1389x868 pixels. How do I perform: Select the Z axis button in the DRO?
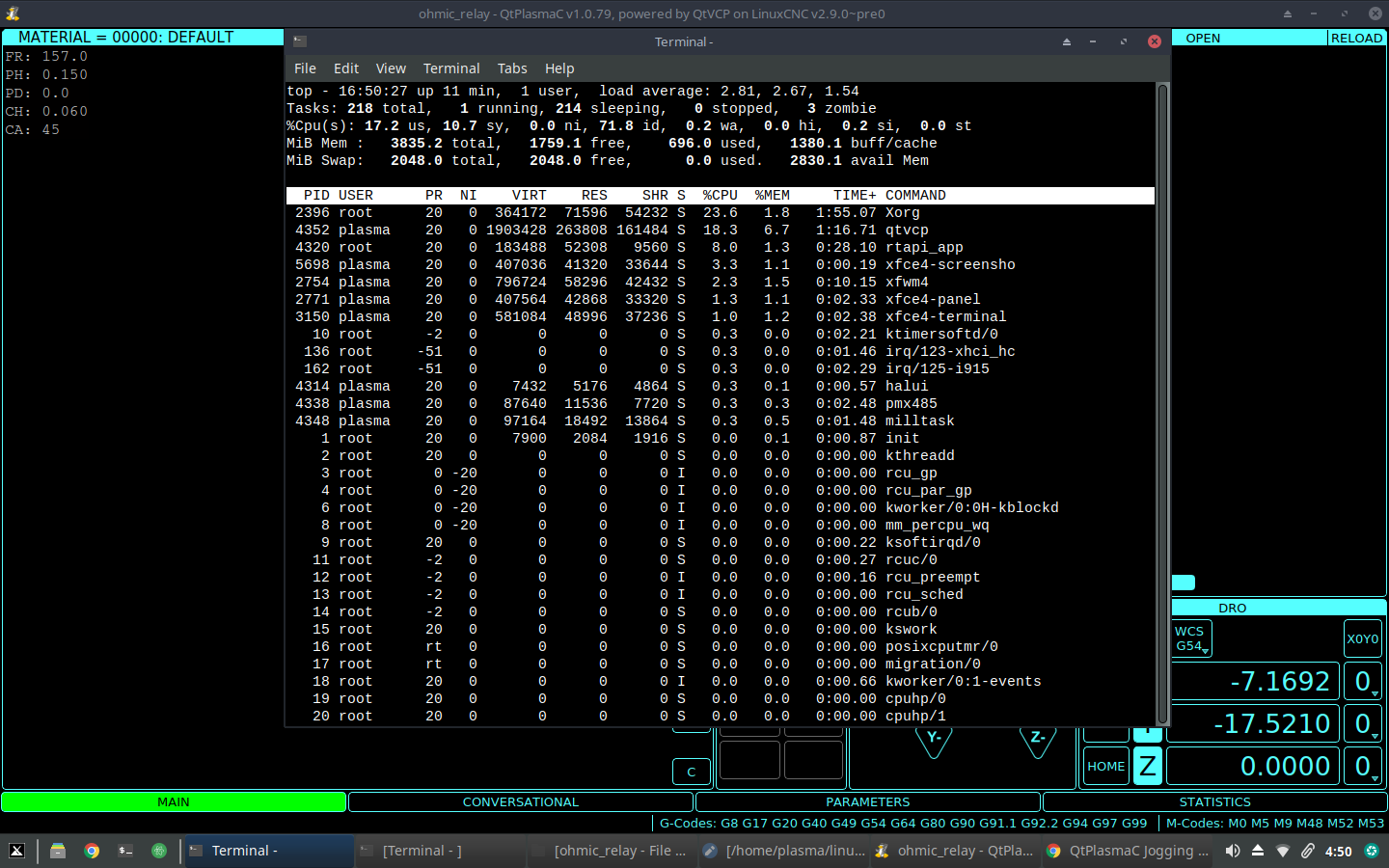tap(1147, 766)
